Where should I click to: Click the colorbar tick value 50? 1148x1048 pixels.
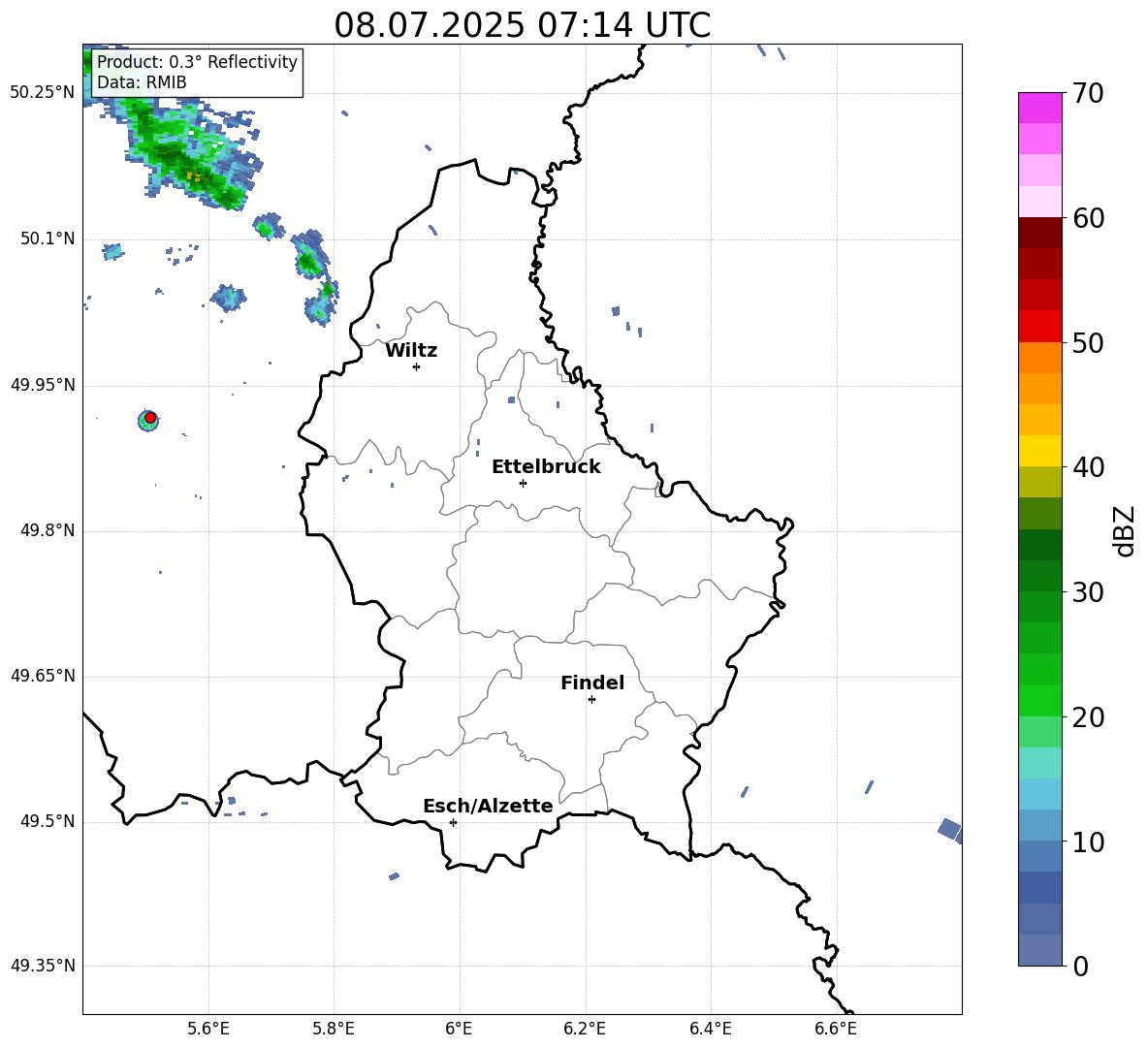(1088, 342)
